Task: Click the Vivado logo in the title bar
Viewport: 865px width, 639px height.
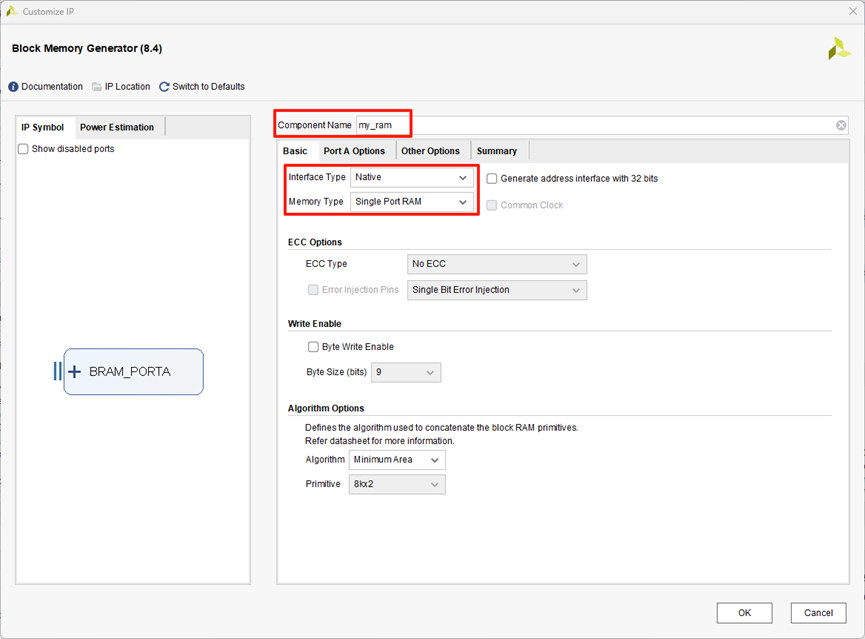Action: [x=11, y=11]
